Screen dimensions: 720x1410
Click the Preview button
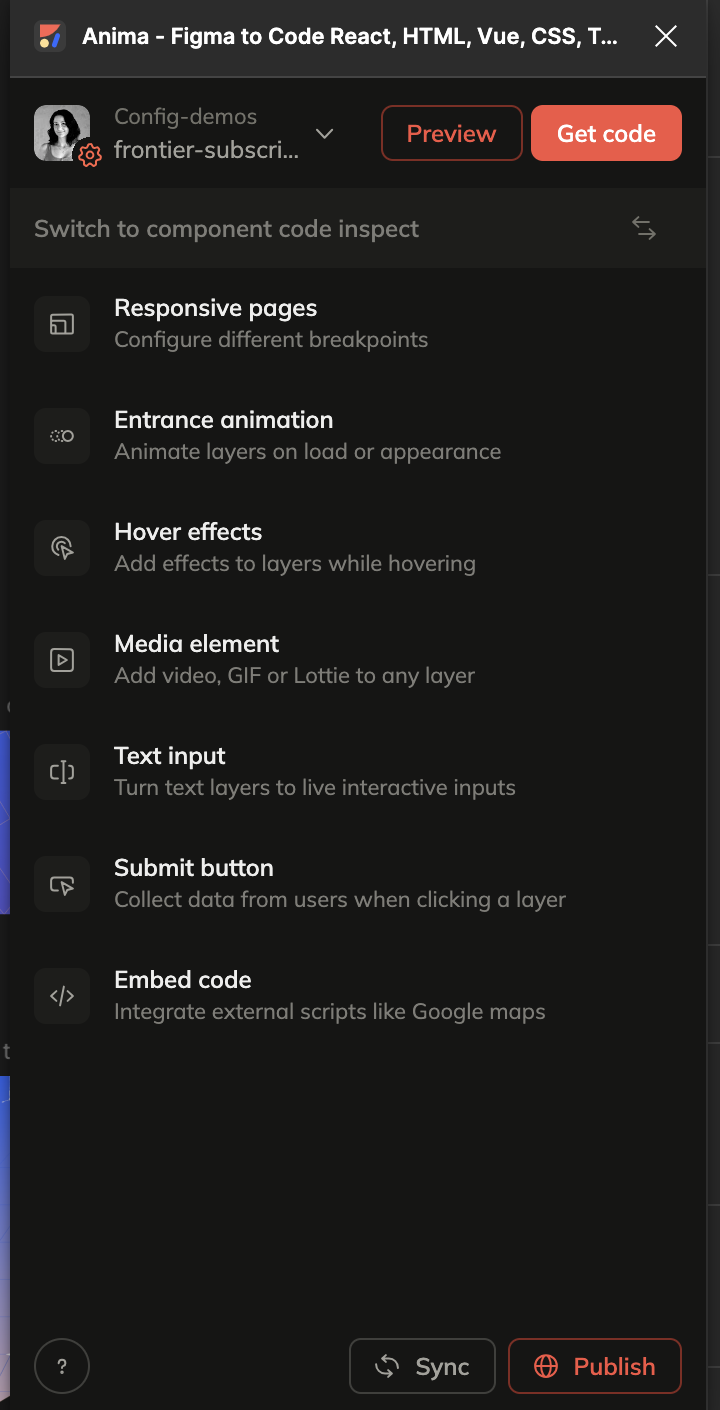451,133
